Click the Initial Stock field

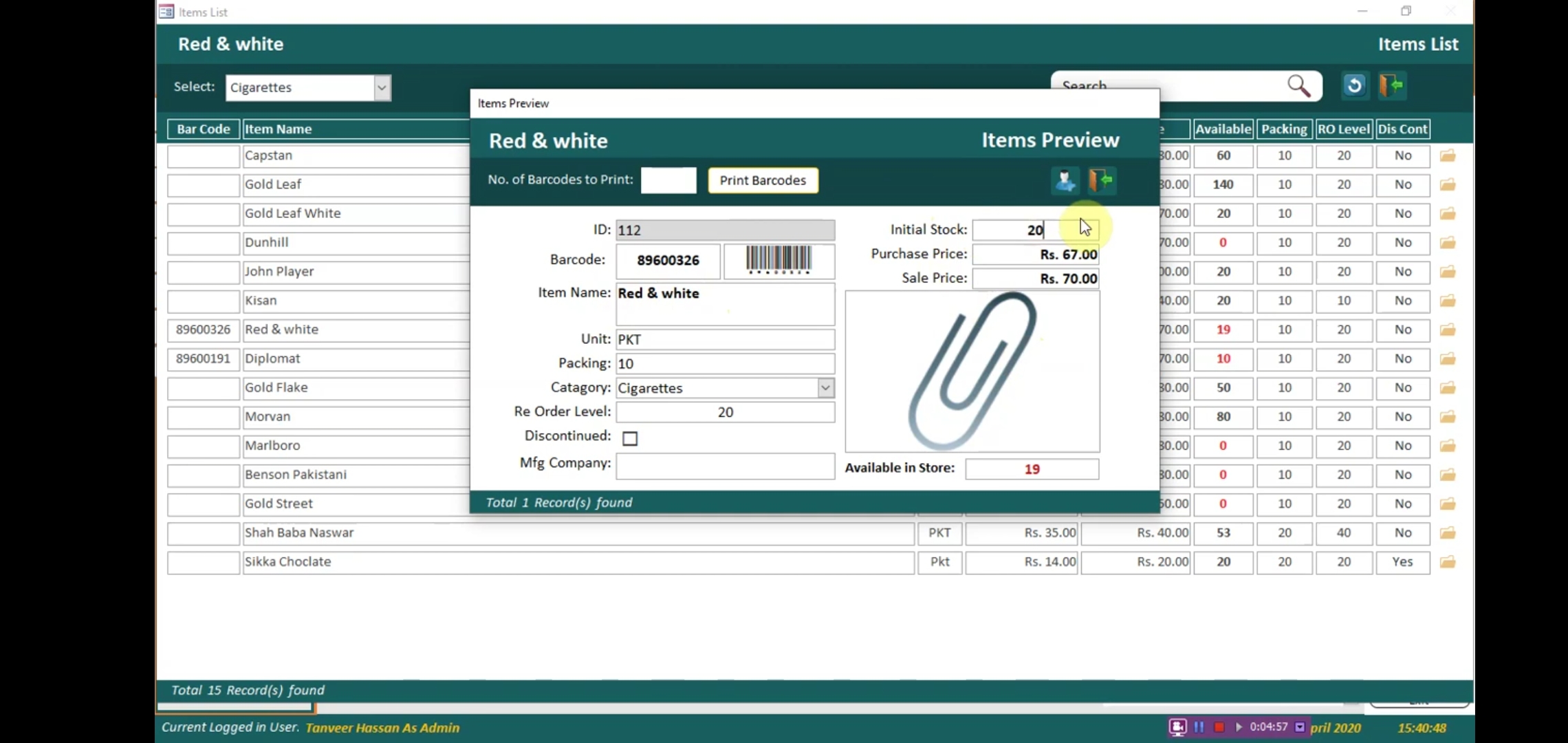click(x=1035, y=230)
